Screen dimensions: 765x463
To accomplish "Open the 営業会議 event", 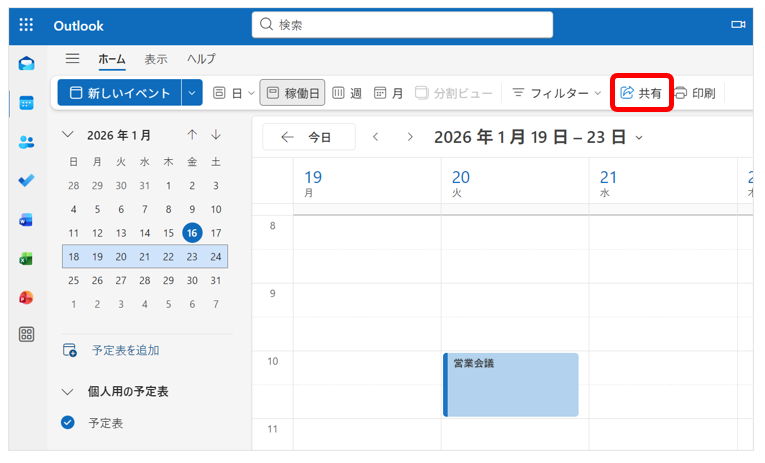I will coord(511,385).
